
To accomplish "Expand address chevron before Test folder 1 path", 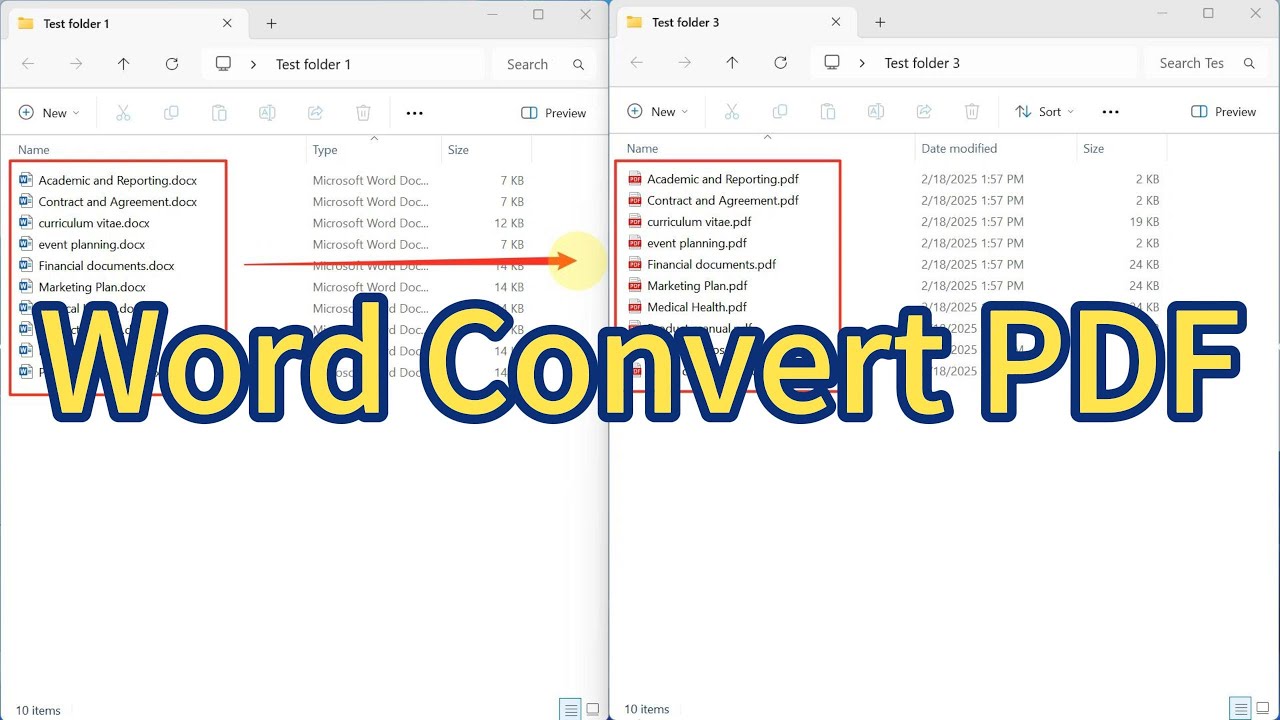I will (253, 64).
